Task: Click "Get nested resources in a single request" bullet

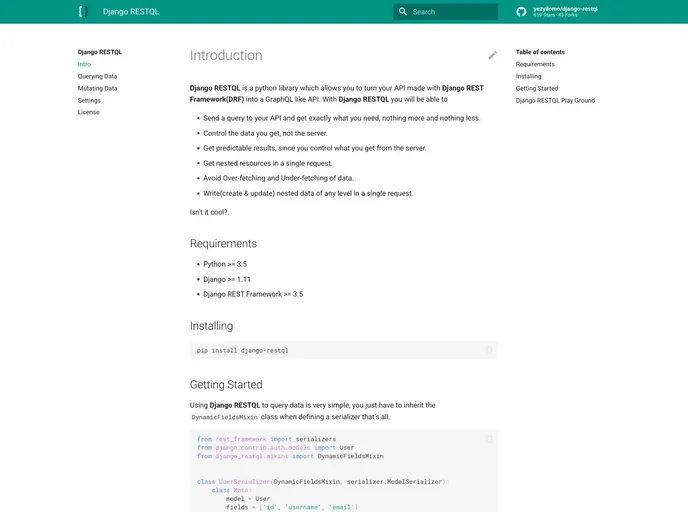Action: click(268, 163)
